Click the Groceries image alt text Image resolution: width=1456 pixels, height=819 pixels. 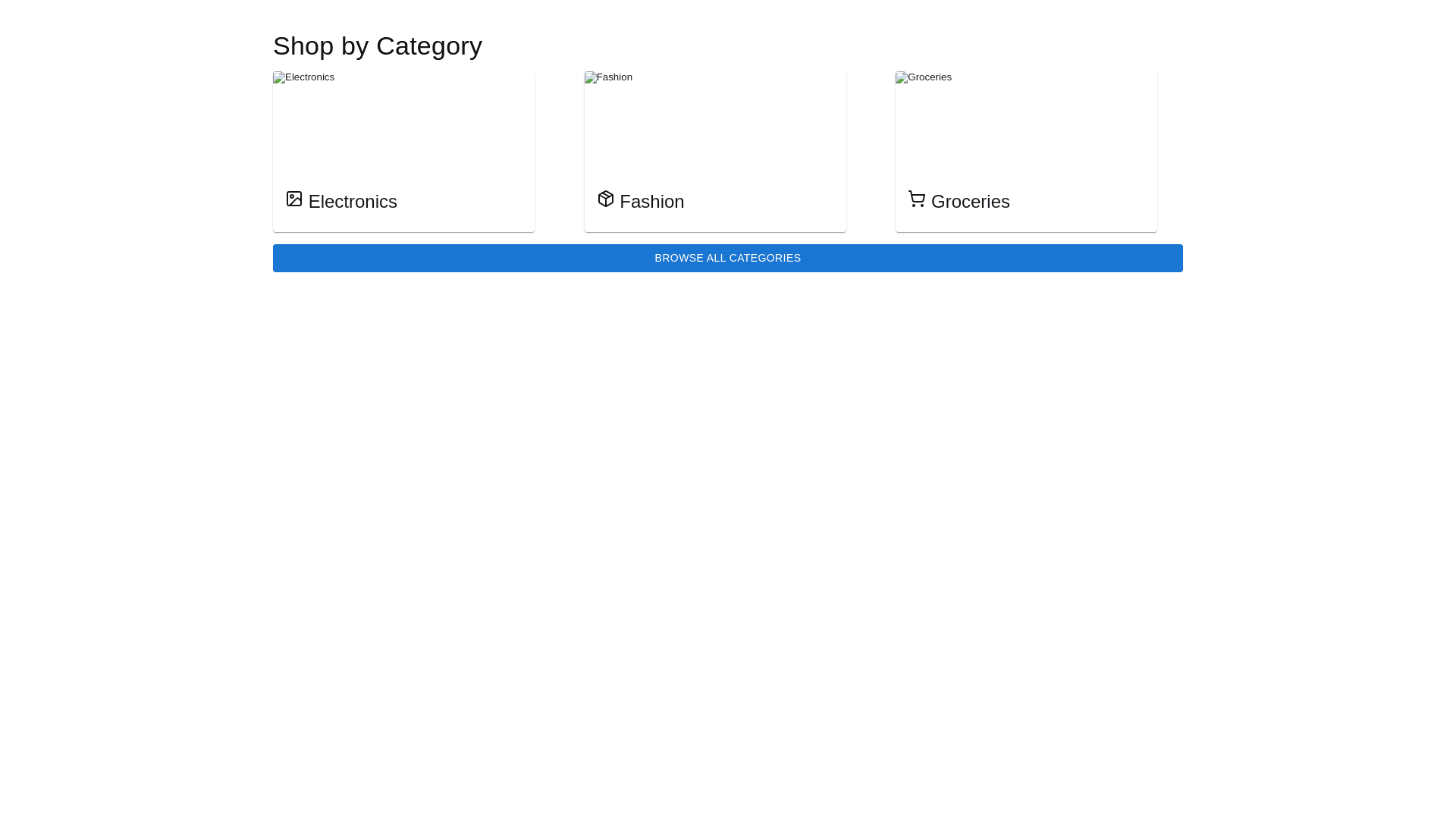coord(929,77)
